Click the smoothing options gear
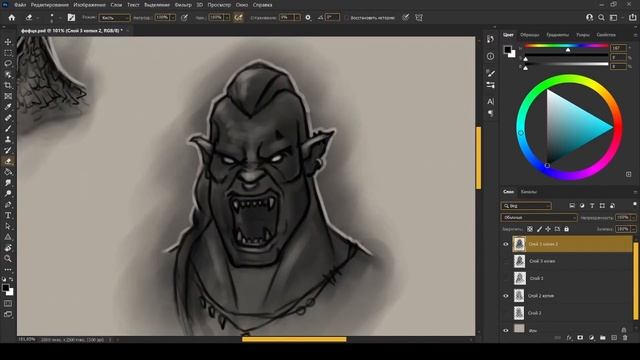The height and width of the screenshot is (360, 640). (308, 18)
